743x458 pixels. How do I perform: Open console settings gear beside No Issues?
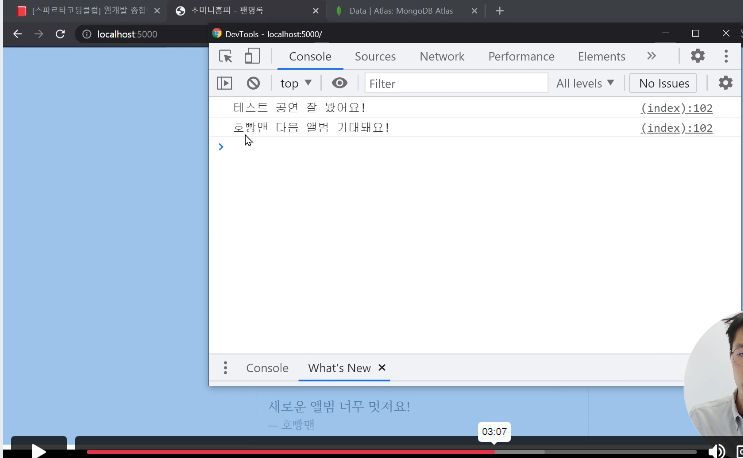(x=725, y=83)
